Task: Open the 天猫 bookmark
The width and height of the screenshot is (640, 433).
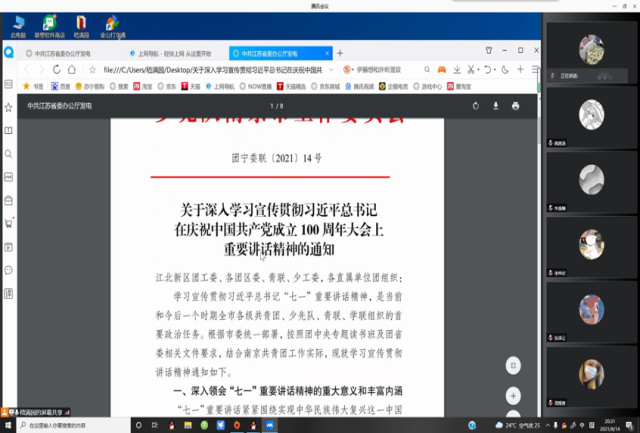Action: pos(191,86)
